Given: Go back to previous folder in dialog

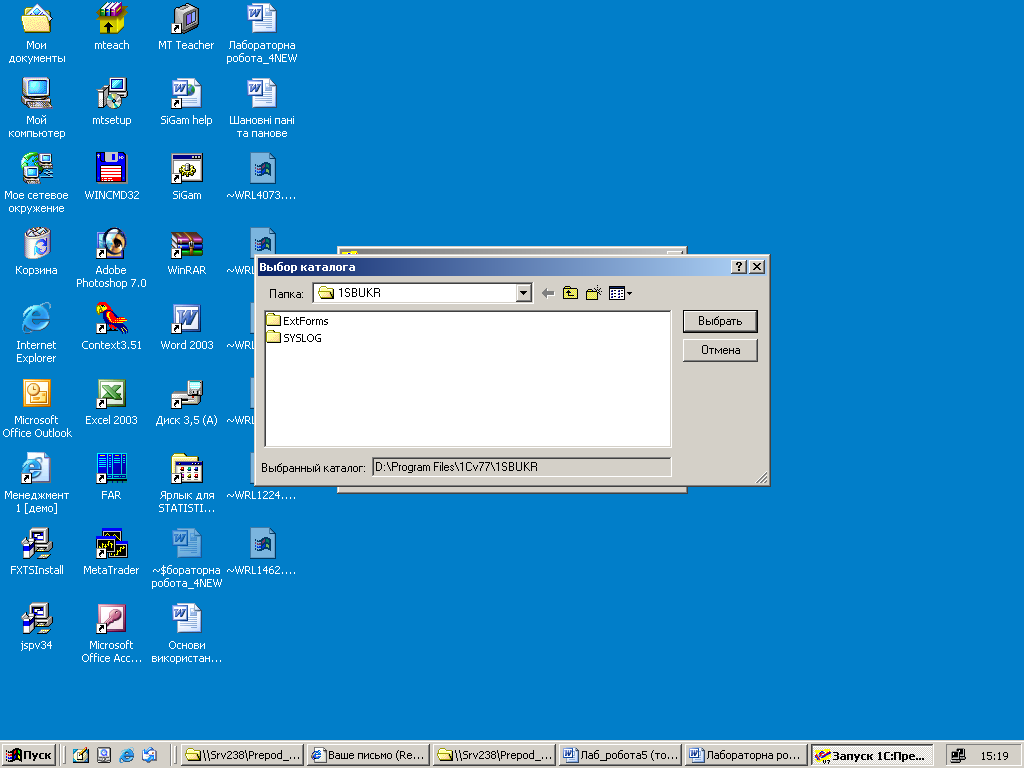Looking at the screenshot, I should point(549,293).
